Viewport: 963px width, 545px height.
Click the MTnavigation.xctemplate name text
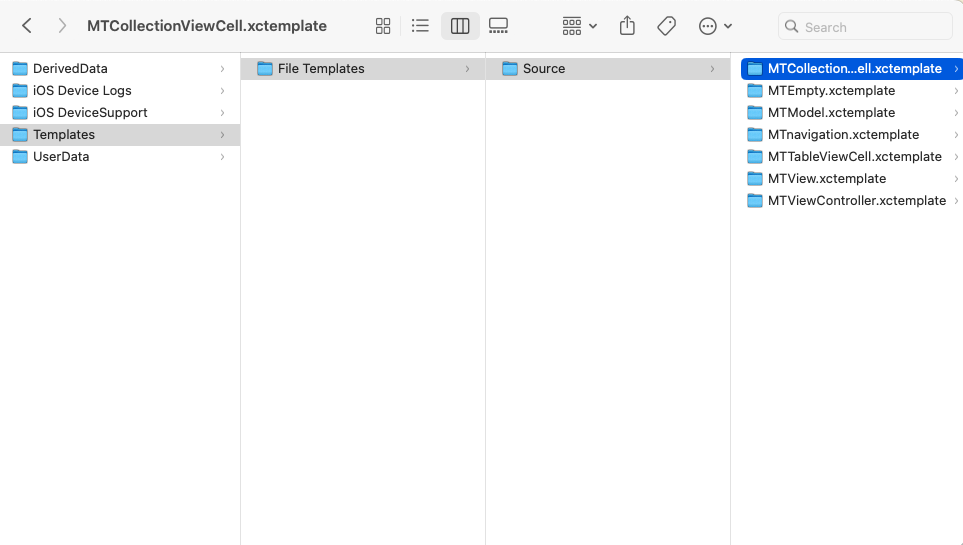tap(843, 135)
